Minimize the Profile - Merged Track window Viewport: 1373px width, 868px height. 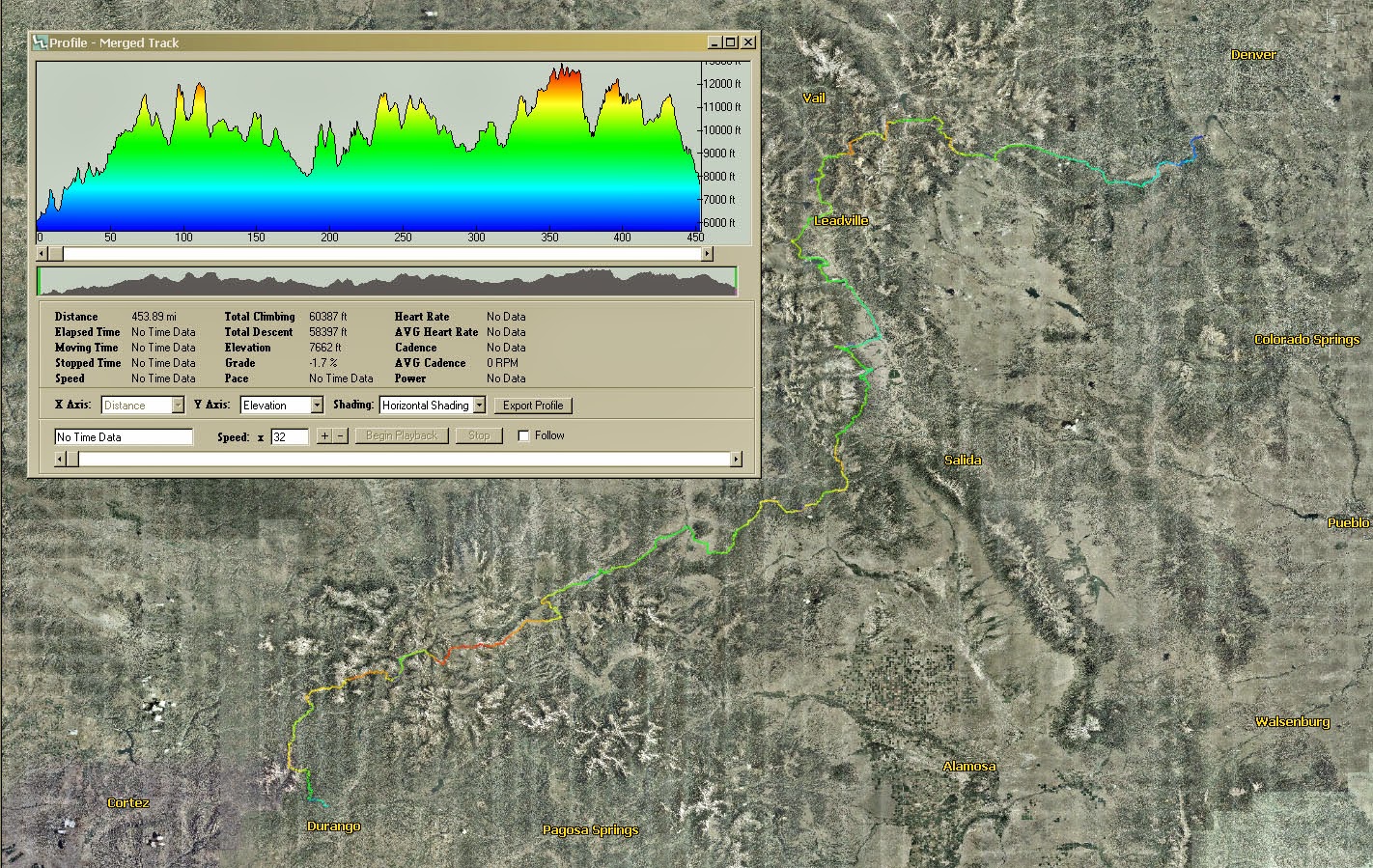(714, 42)
